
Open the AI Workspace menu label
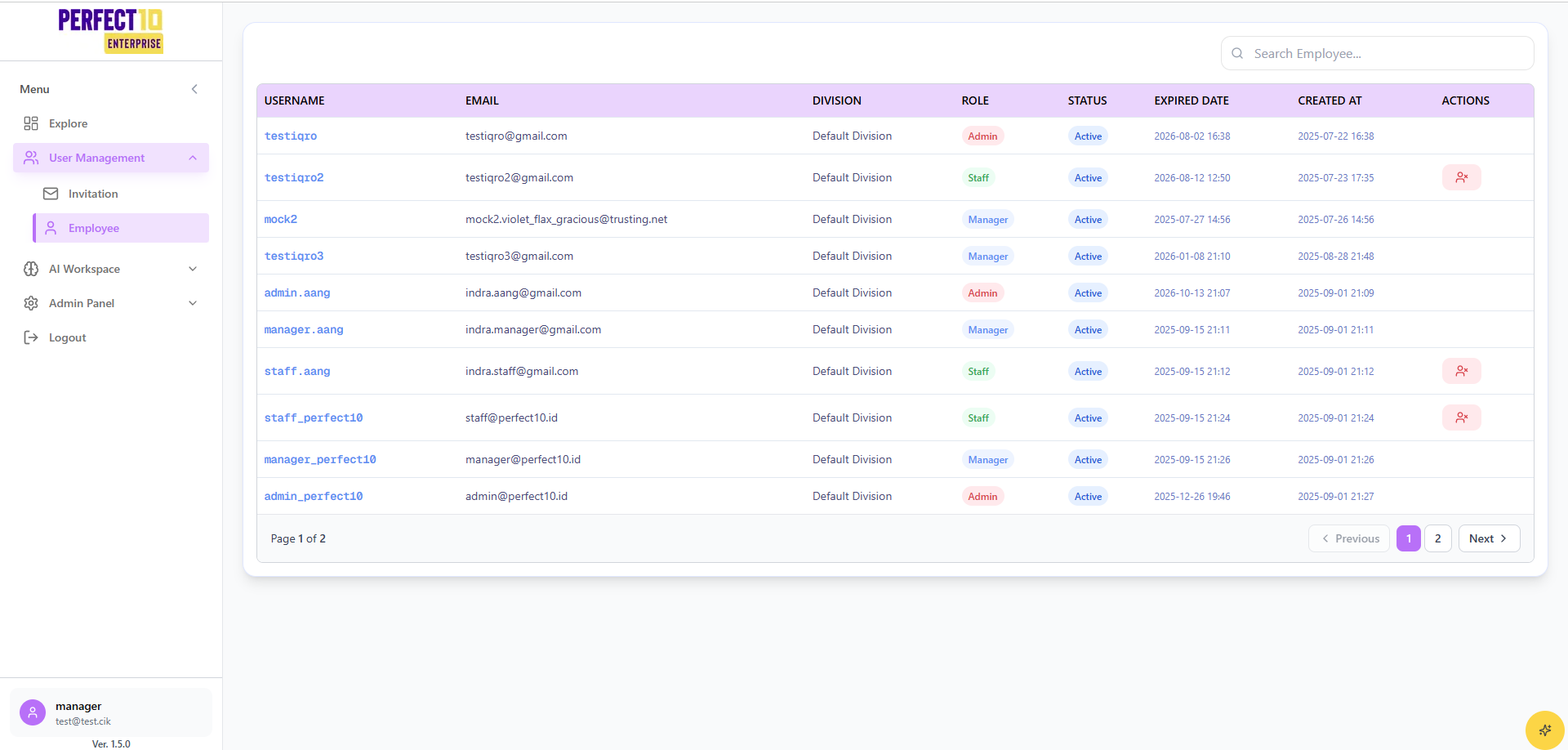click(x=84, y=269)
